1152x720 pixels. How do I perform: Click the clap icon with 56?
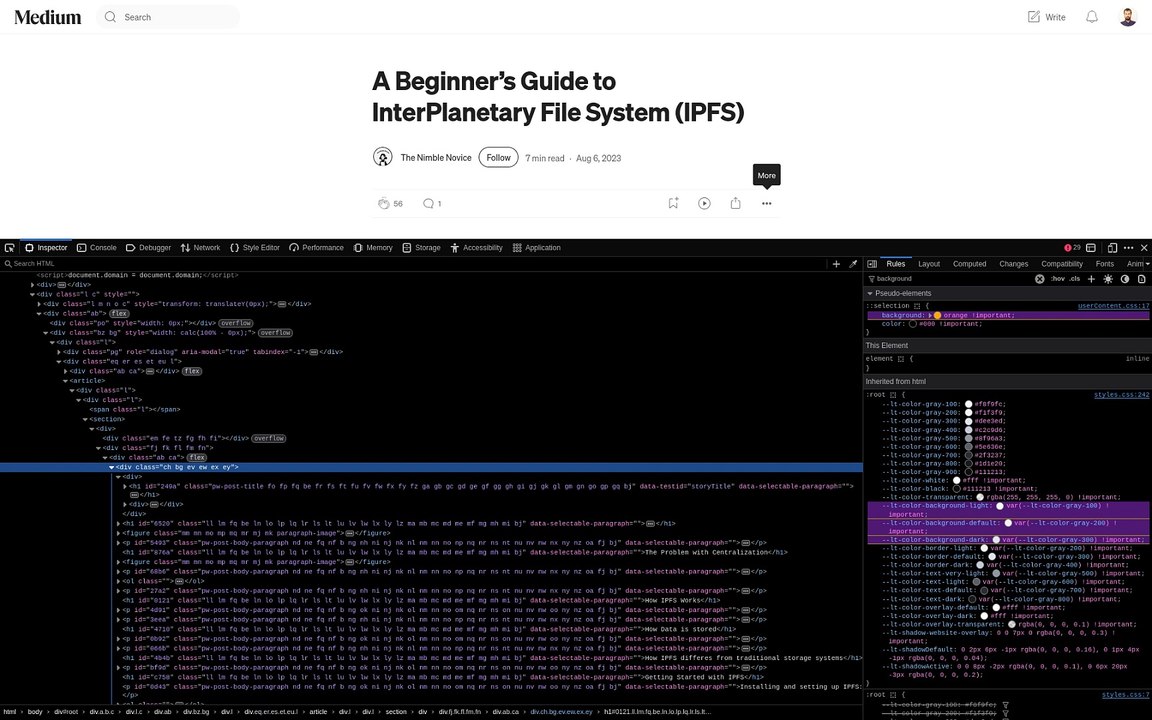click(383, 204)
